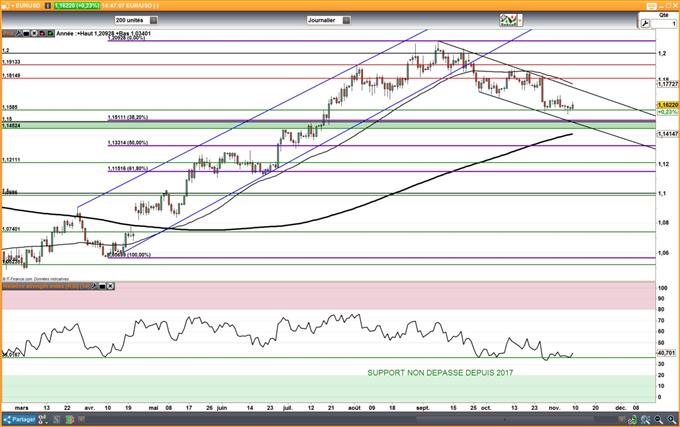The width and height of the screenshot is (680, 427).
Task: Click the 1,18149 horizontal level label
Action: 11,75
